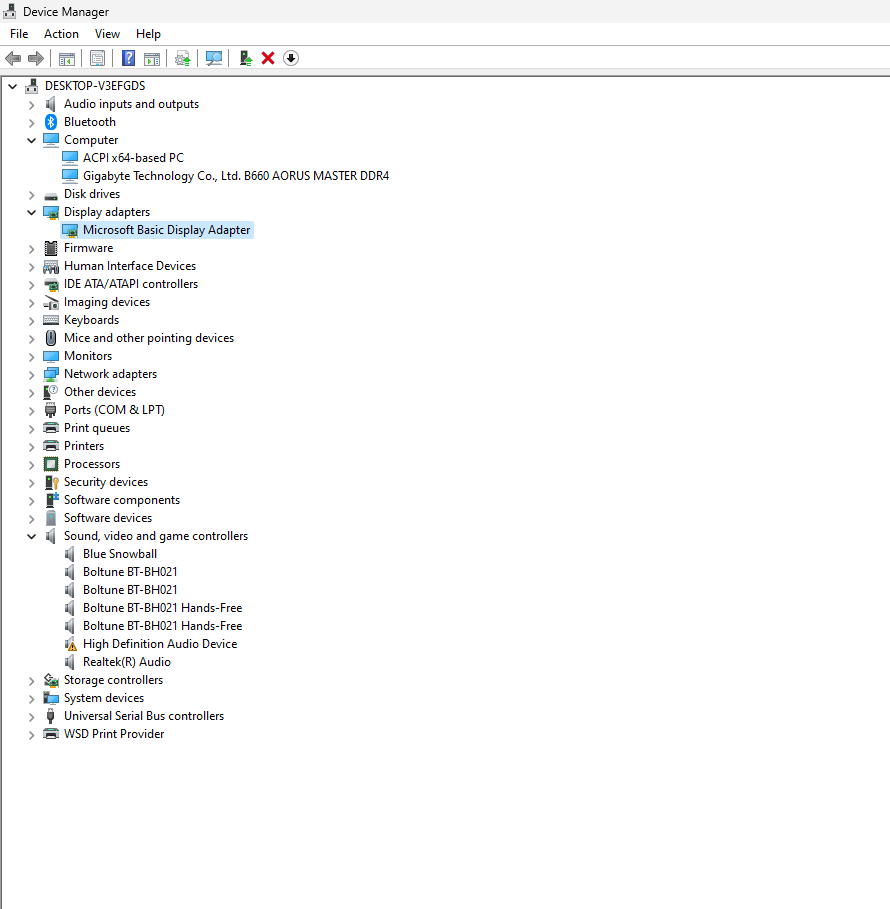This screenshot has width=890, height=909.
Task: Open the File menu
Action: 19,34
